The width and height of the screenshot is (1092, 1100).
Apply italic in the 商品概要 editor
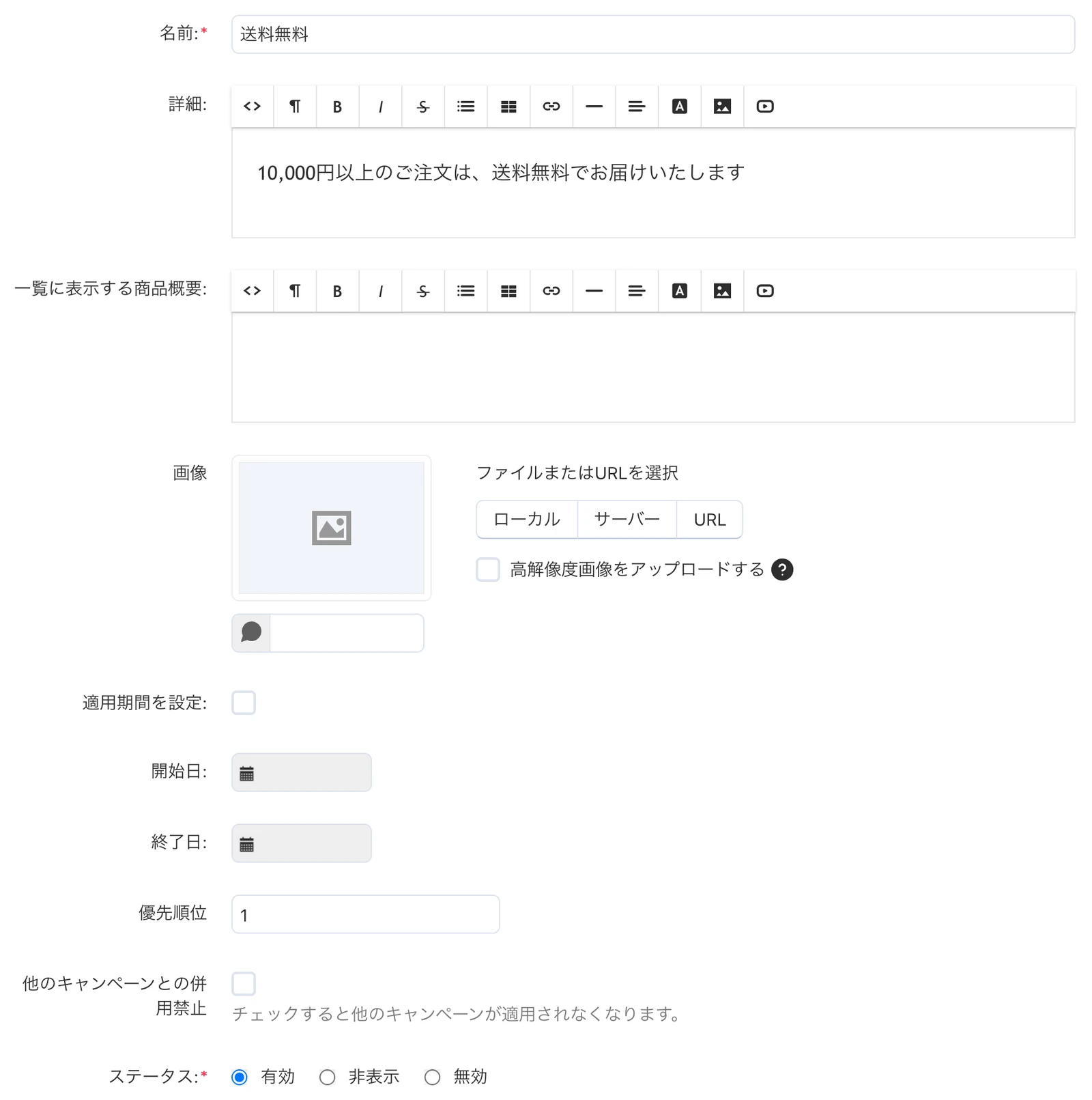[380, 291]
